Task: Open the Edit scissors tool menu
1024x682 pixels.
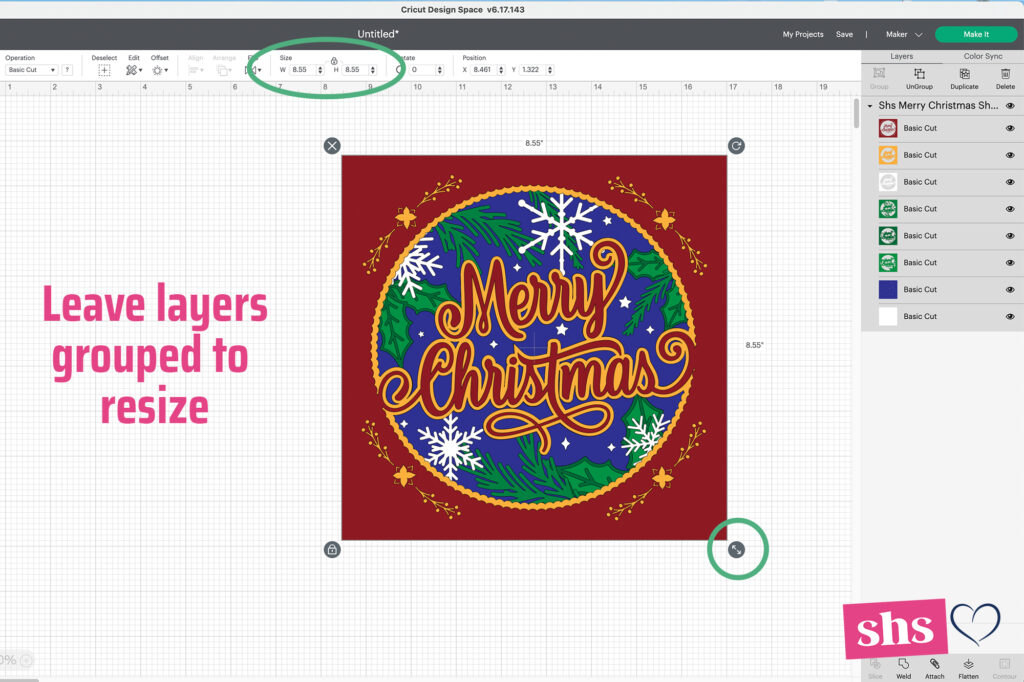Action: pyautogui.click(x=134, y=70)
